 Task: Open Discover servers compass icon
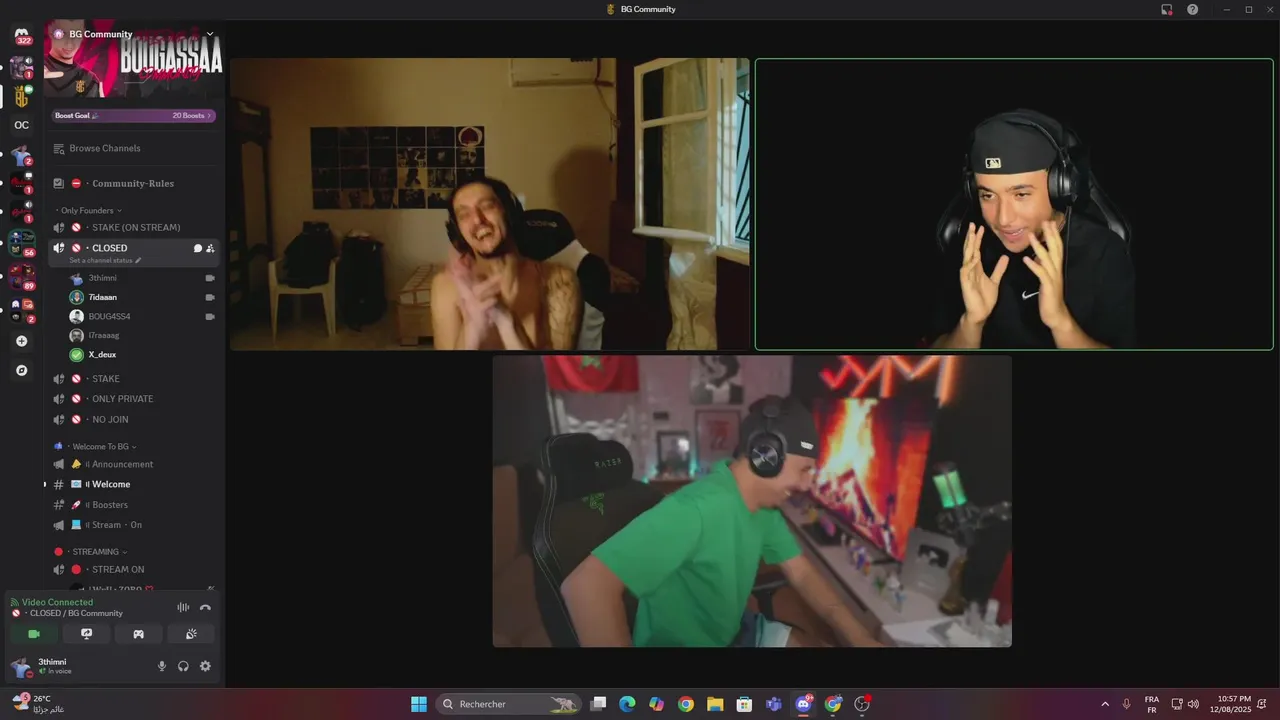[x=22, y=370]
